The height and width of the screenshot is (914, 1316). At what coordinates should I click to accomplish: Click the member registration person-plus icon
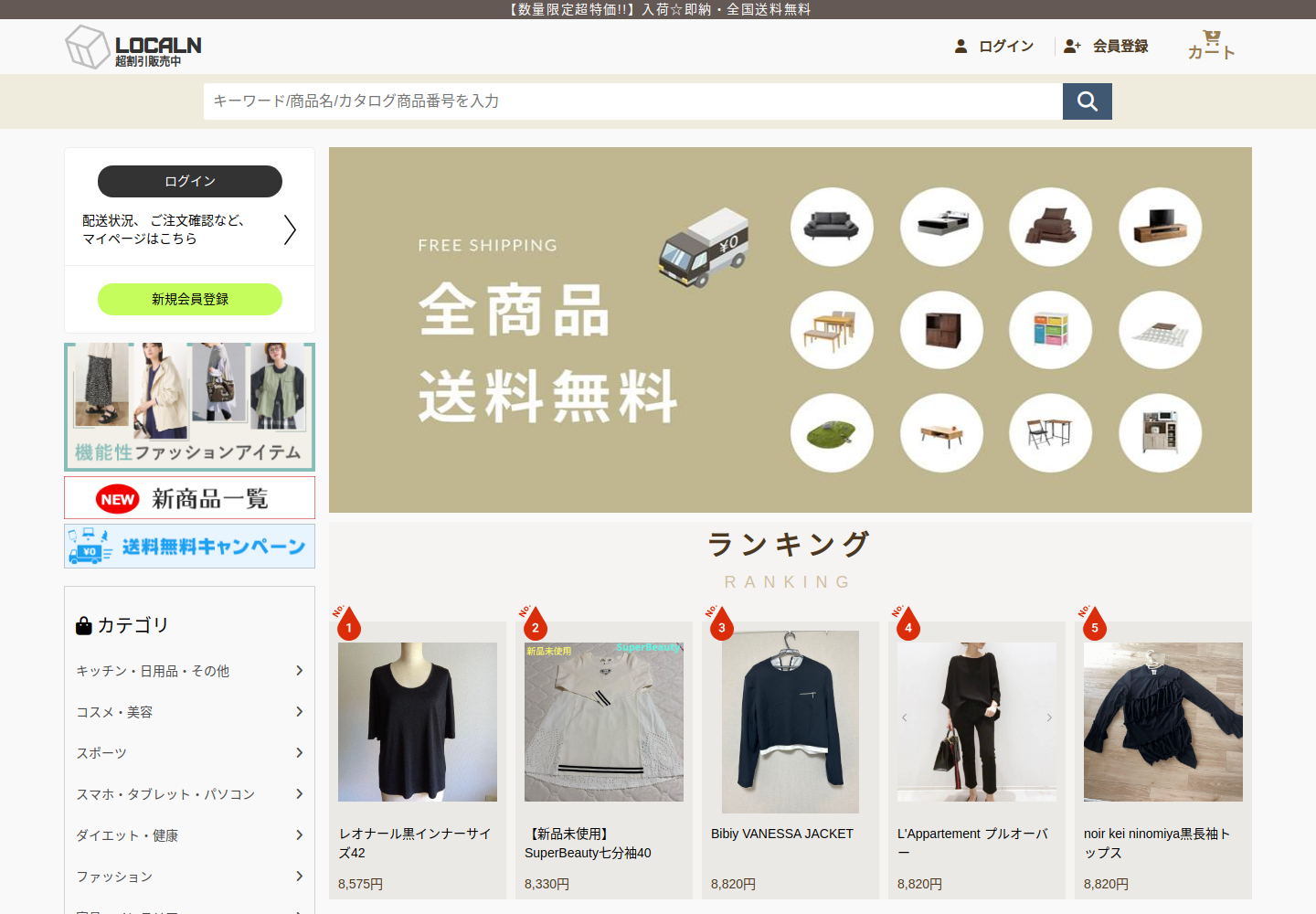(x=1072, y=46)
